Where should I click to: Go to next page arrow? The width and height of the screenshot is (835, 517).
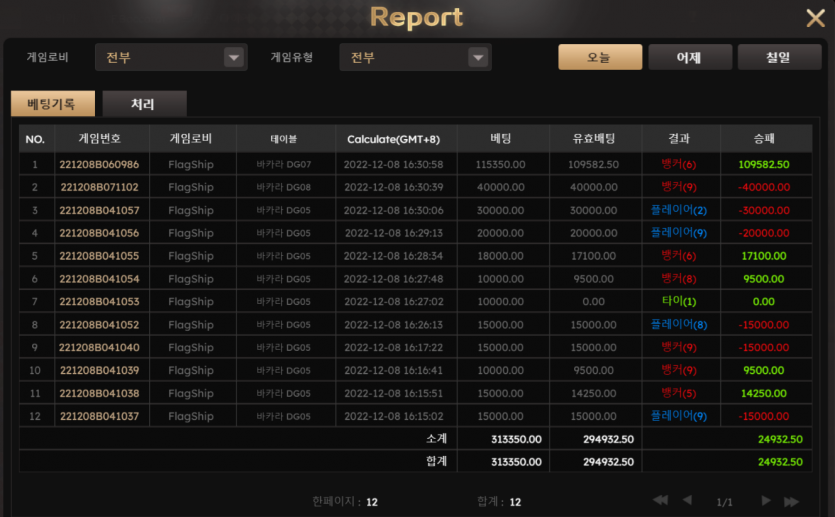pyautogui.click(x=766, y=500)
